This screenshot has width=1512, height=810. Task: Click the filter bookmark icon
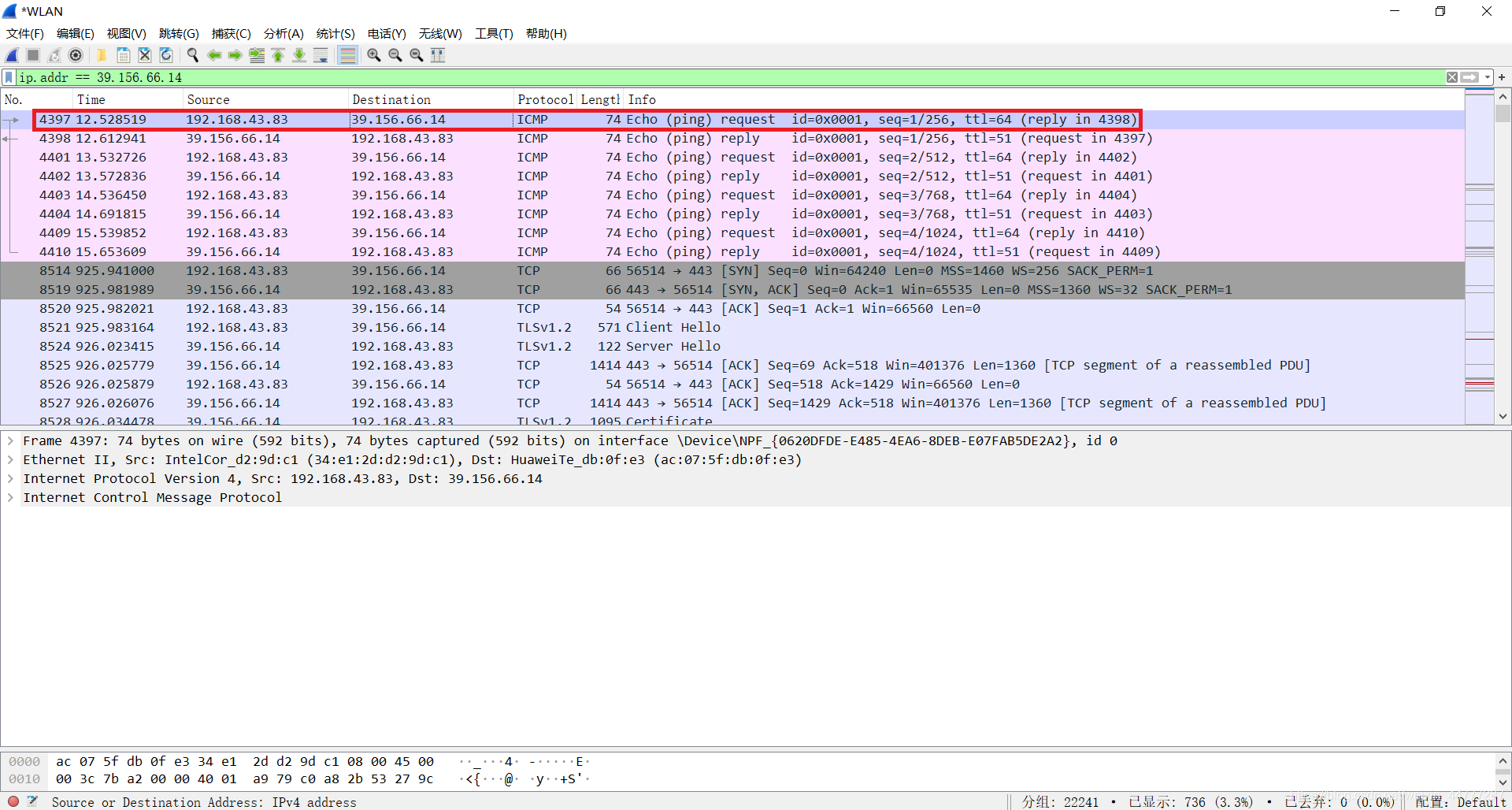coord(9,77)
